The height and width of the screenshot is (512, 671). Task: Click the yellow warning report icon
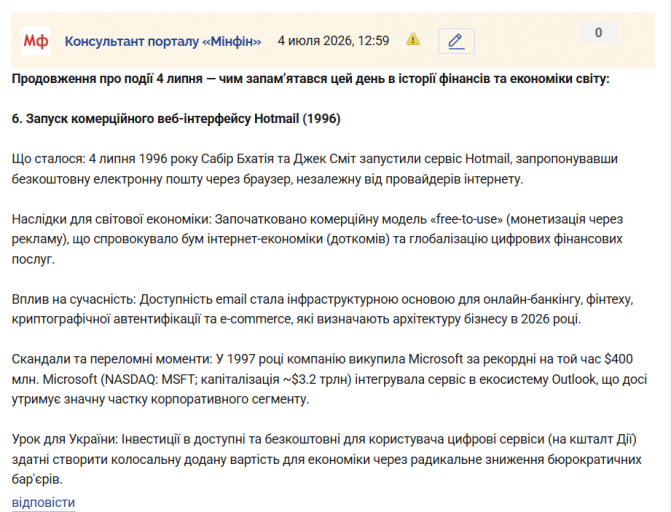(413, 39)
